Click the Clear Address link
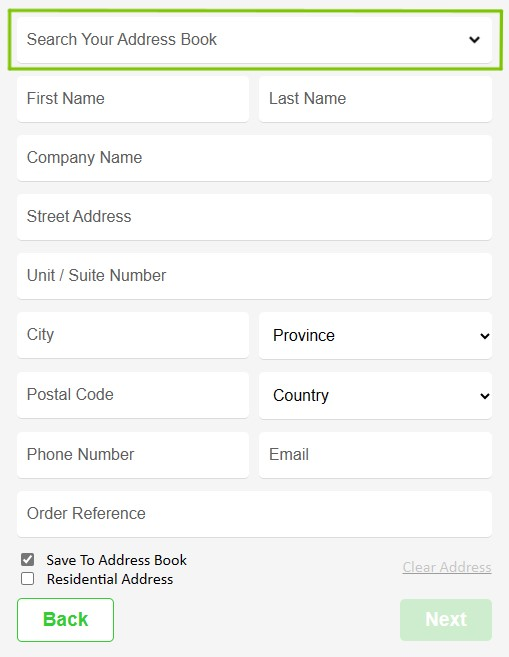 (x=447, y=567)
